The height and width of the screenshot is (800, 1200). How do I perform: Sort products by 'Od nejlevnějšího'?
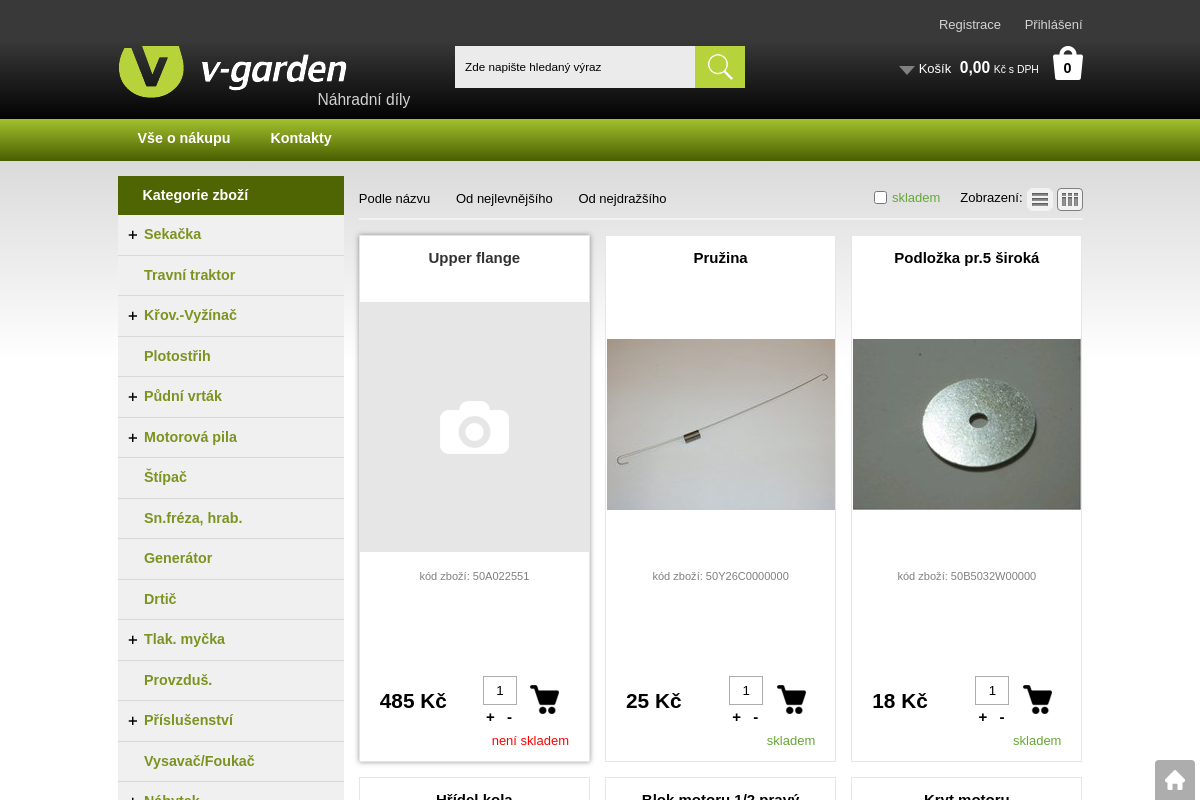[x=504, y=198]
